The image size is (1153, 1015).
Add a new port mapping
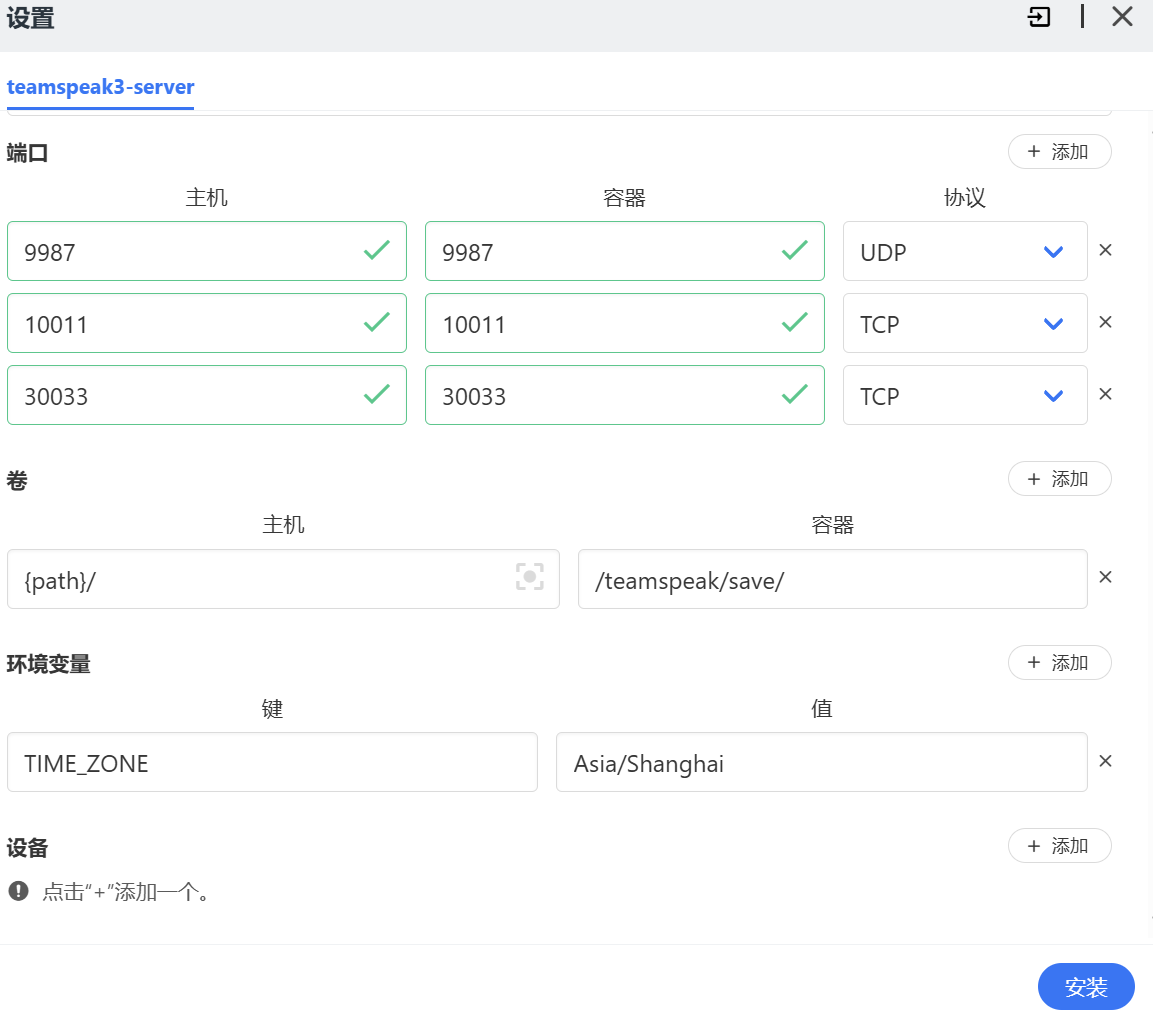1060,152
